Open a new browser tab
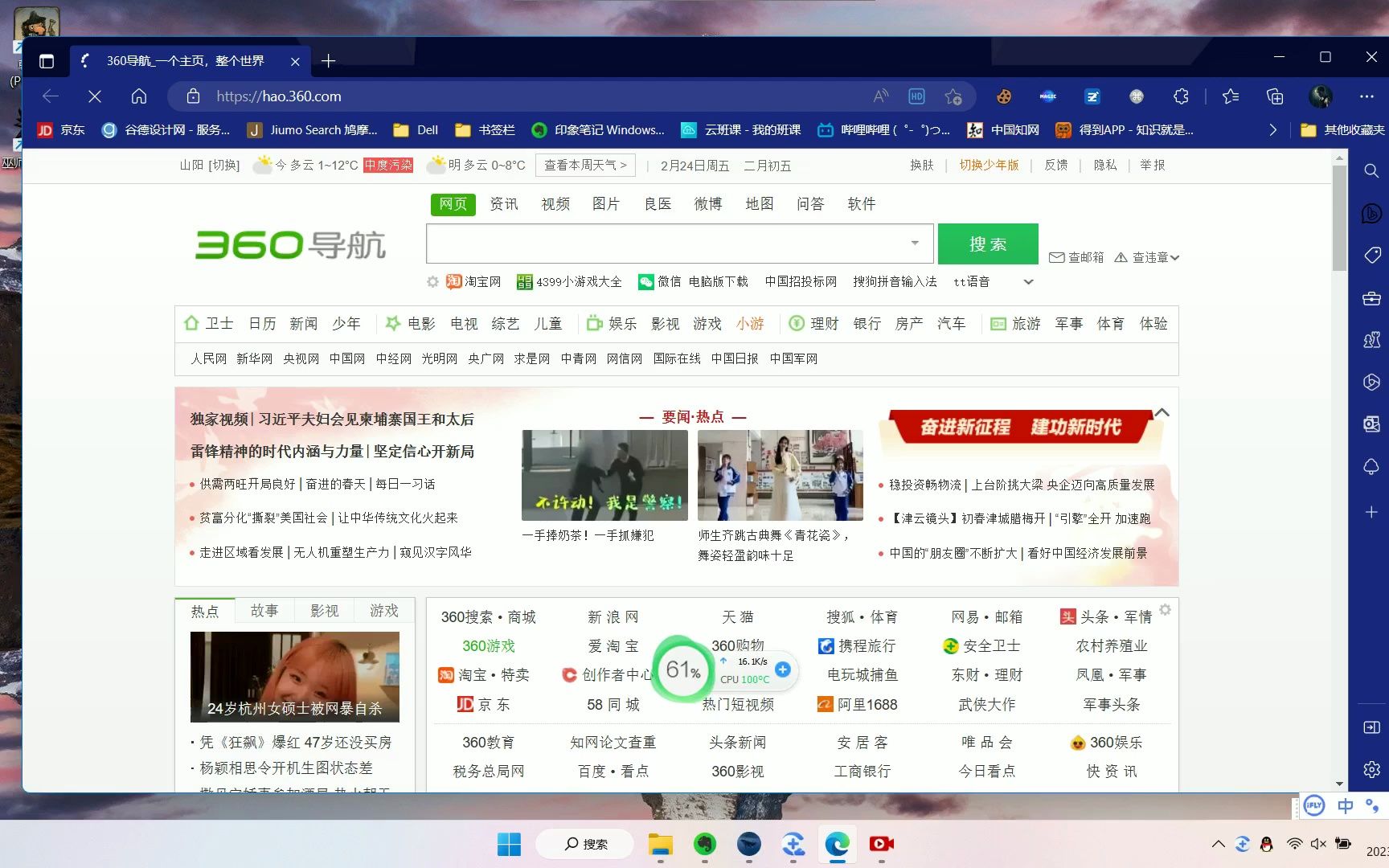 328,61
